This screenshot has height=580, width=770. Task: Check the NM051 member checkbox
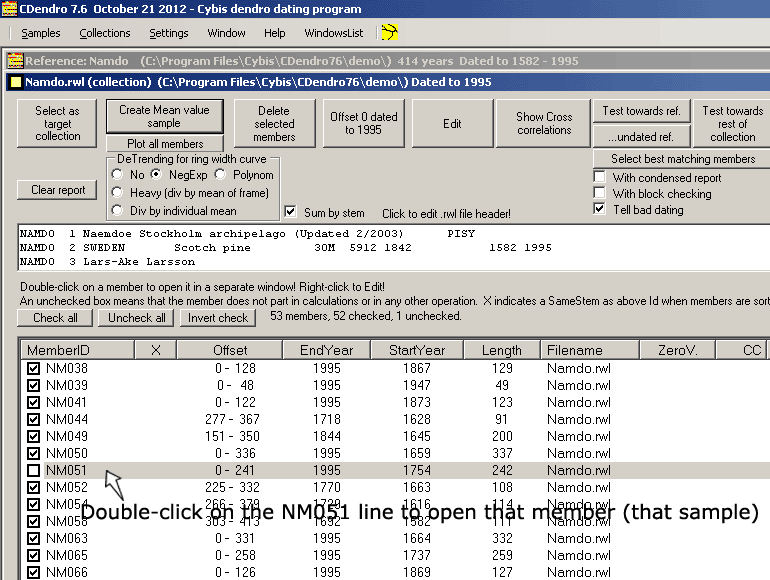[33, 470]
